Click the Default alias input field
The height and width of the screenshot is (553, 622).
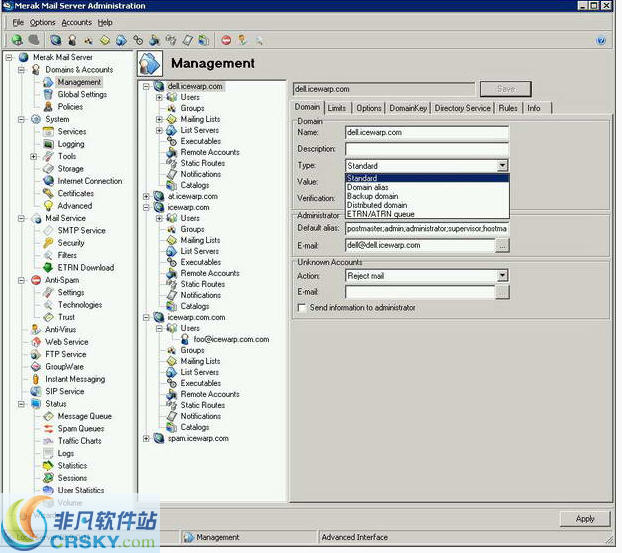point(427,228)
